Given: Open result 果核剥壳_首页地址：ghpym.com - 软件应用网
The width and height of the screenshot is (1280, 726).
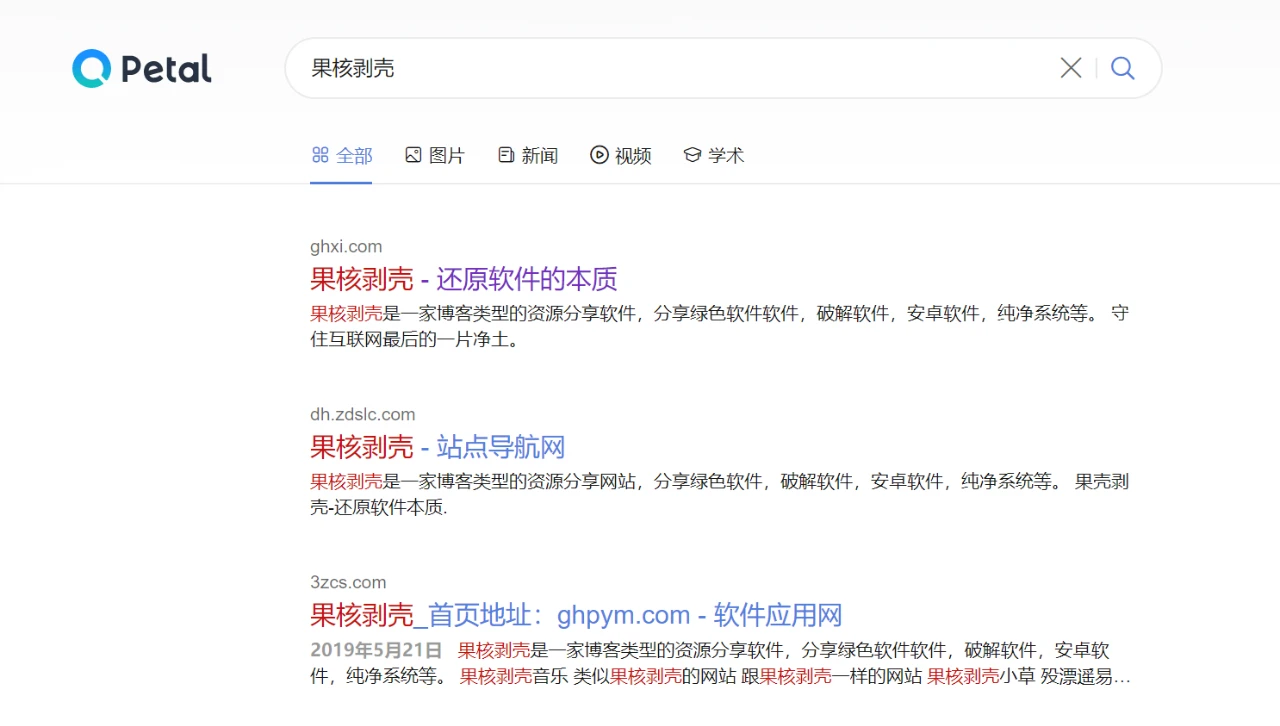Looking at the screenshot, I should pyautogui.click(x=576, y=614).
